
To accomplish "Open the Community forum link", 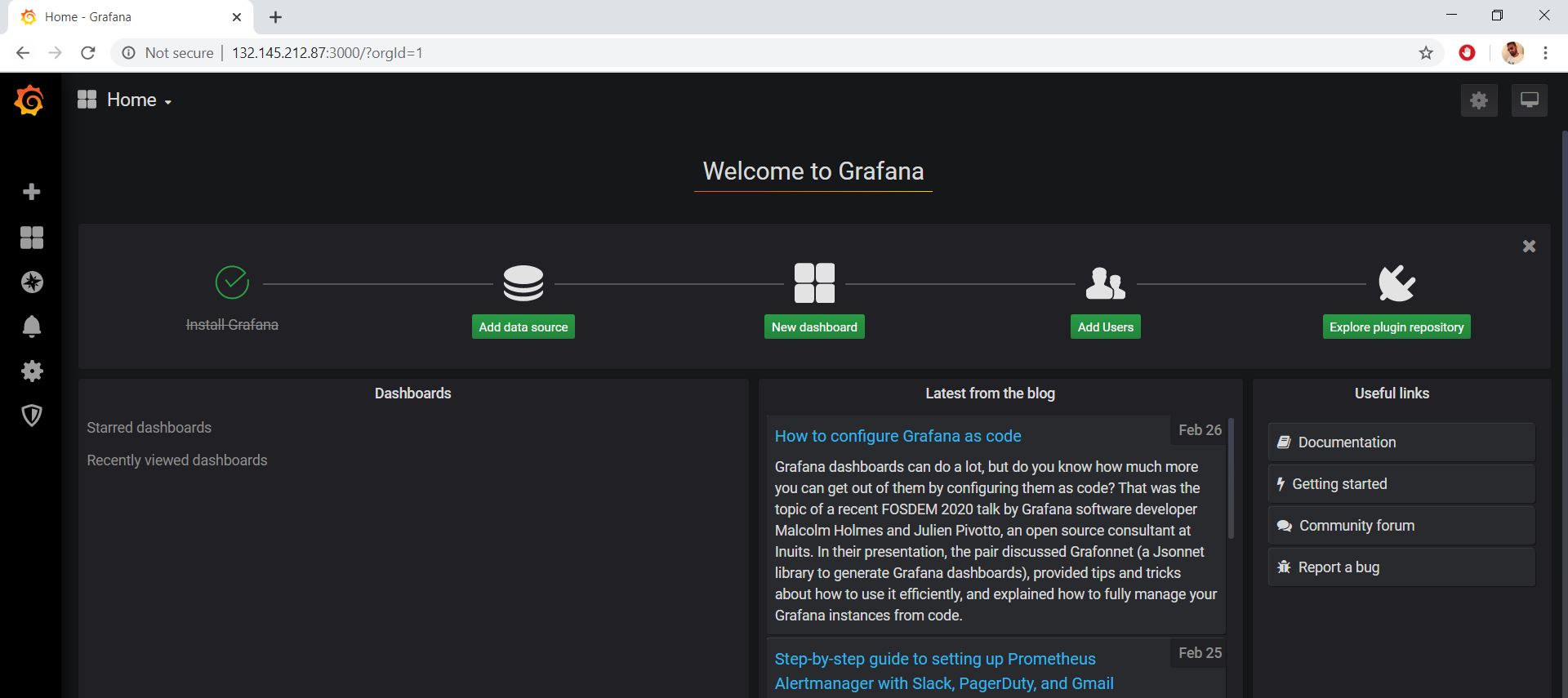I will [1401, 526].
